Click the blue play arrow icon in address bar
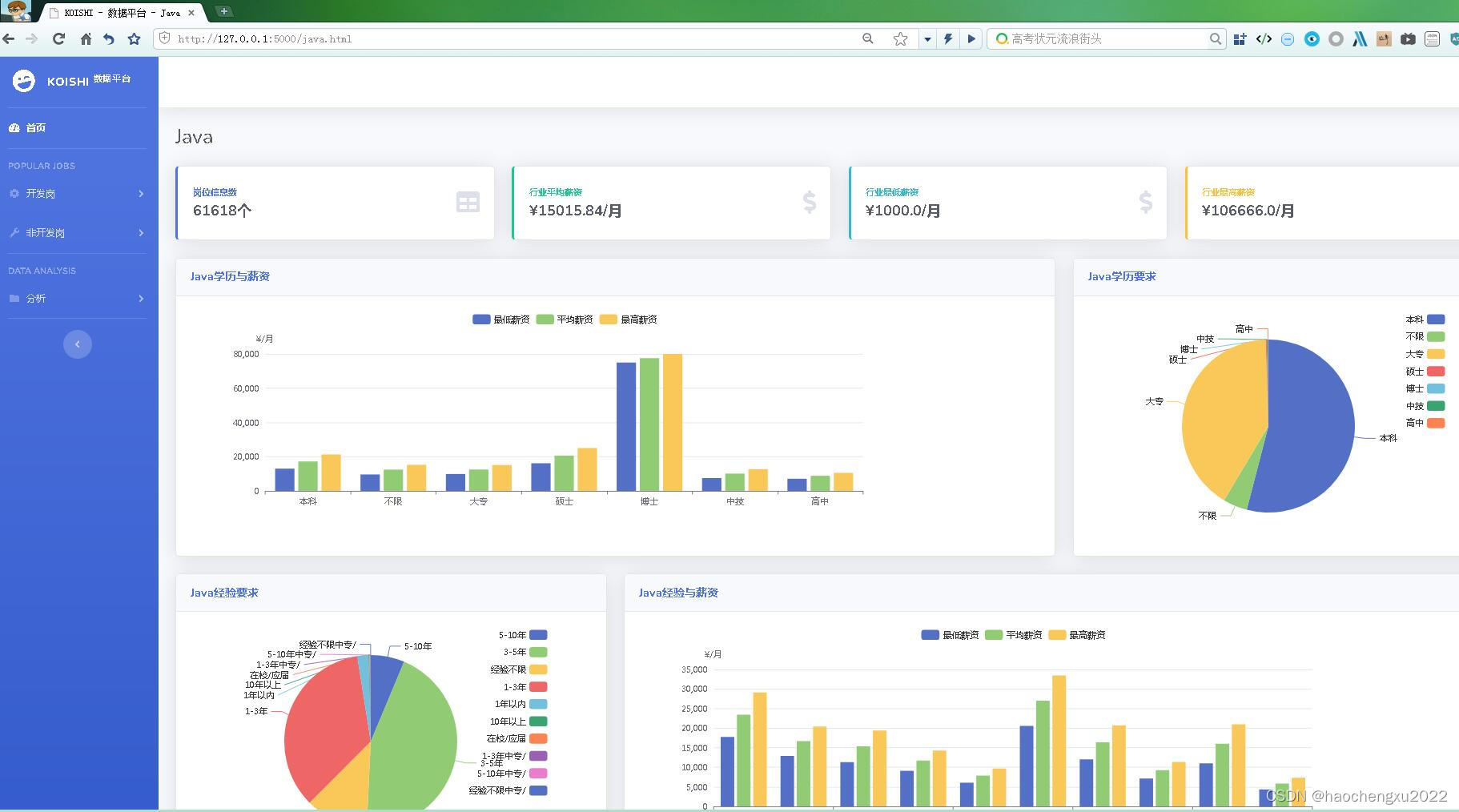This screenshot has width=1459, height=812. tap(971, 38)
